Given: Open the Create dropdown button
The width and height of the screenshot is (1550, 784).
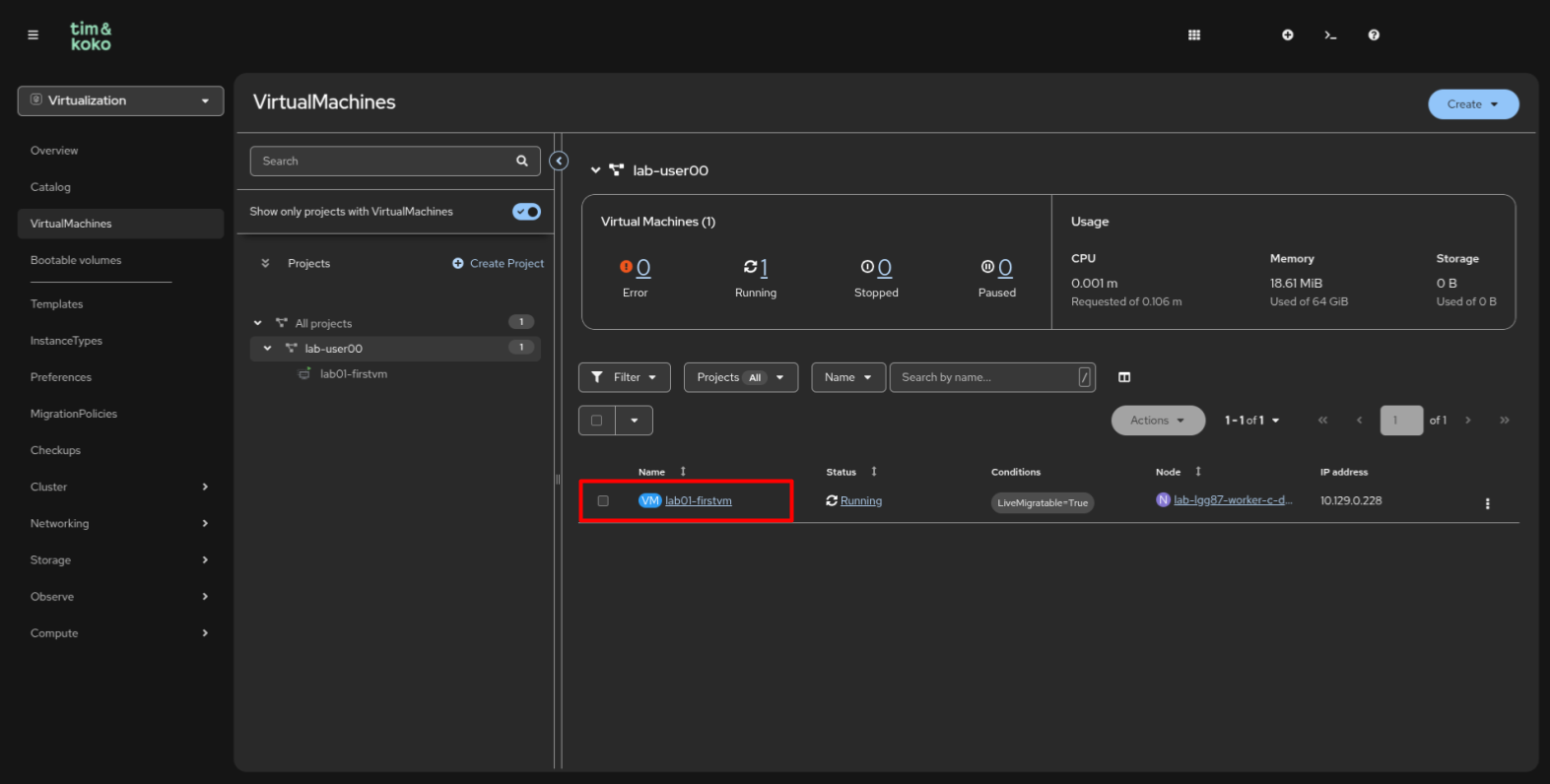Looking at the screenshot, I should click(1472, 104).
